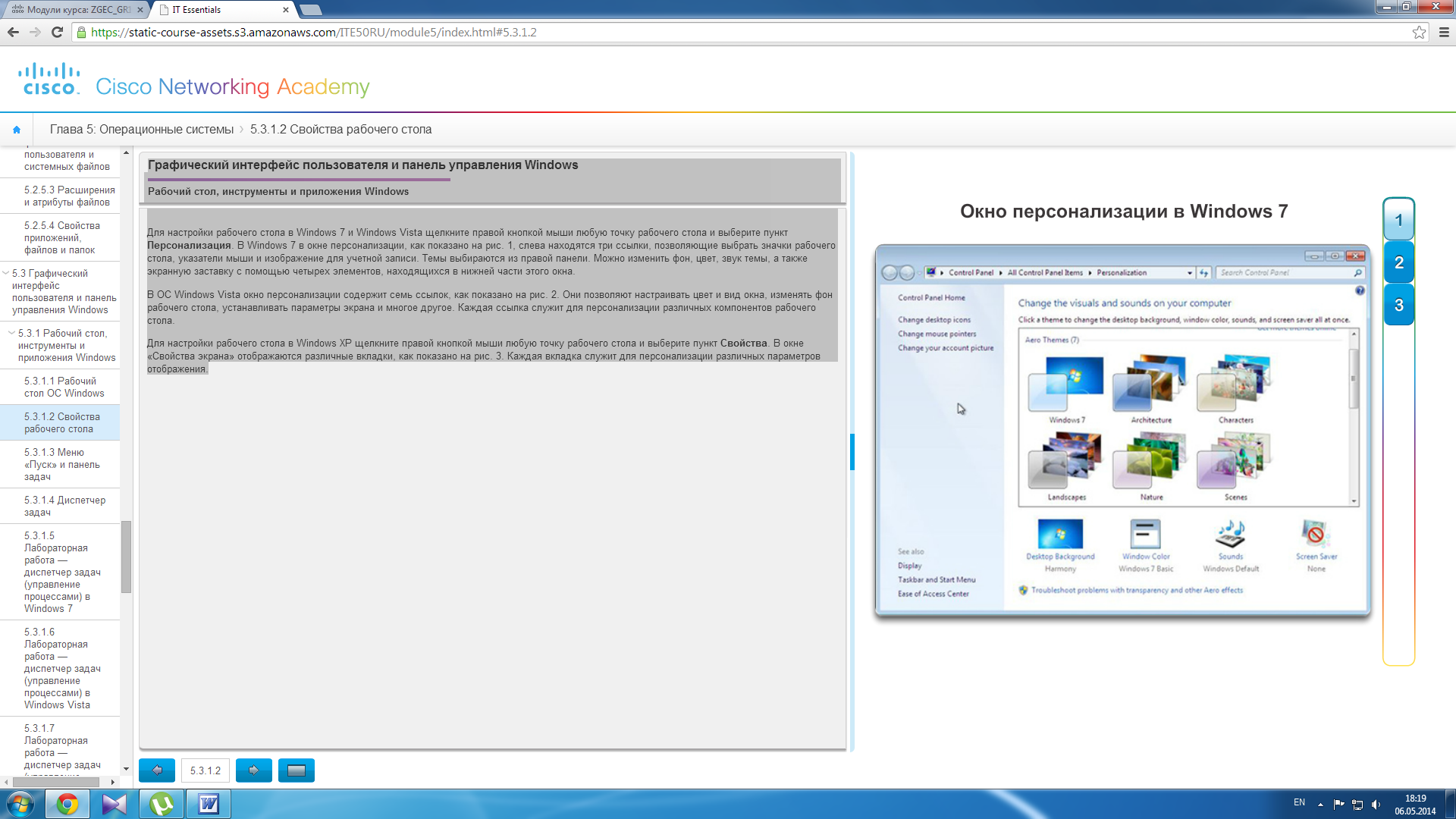The height and width of the screenshot is (819, 1456).
Task: Click the home icon in breadcrumb
Action: point(17,130)
